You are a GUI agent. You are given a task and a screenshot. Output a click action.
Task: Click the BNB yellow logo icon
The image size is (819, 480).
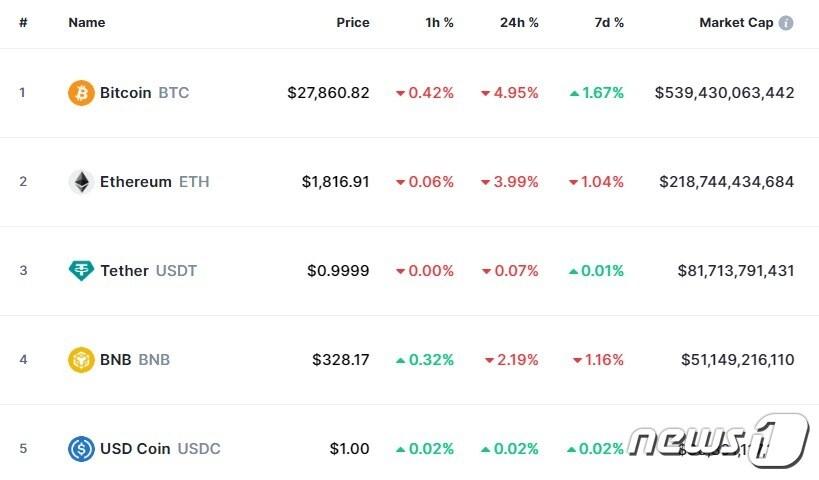click(81, 360)
